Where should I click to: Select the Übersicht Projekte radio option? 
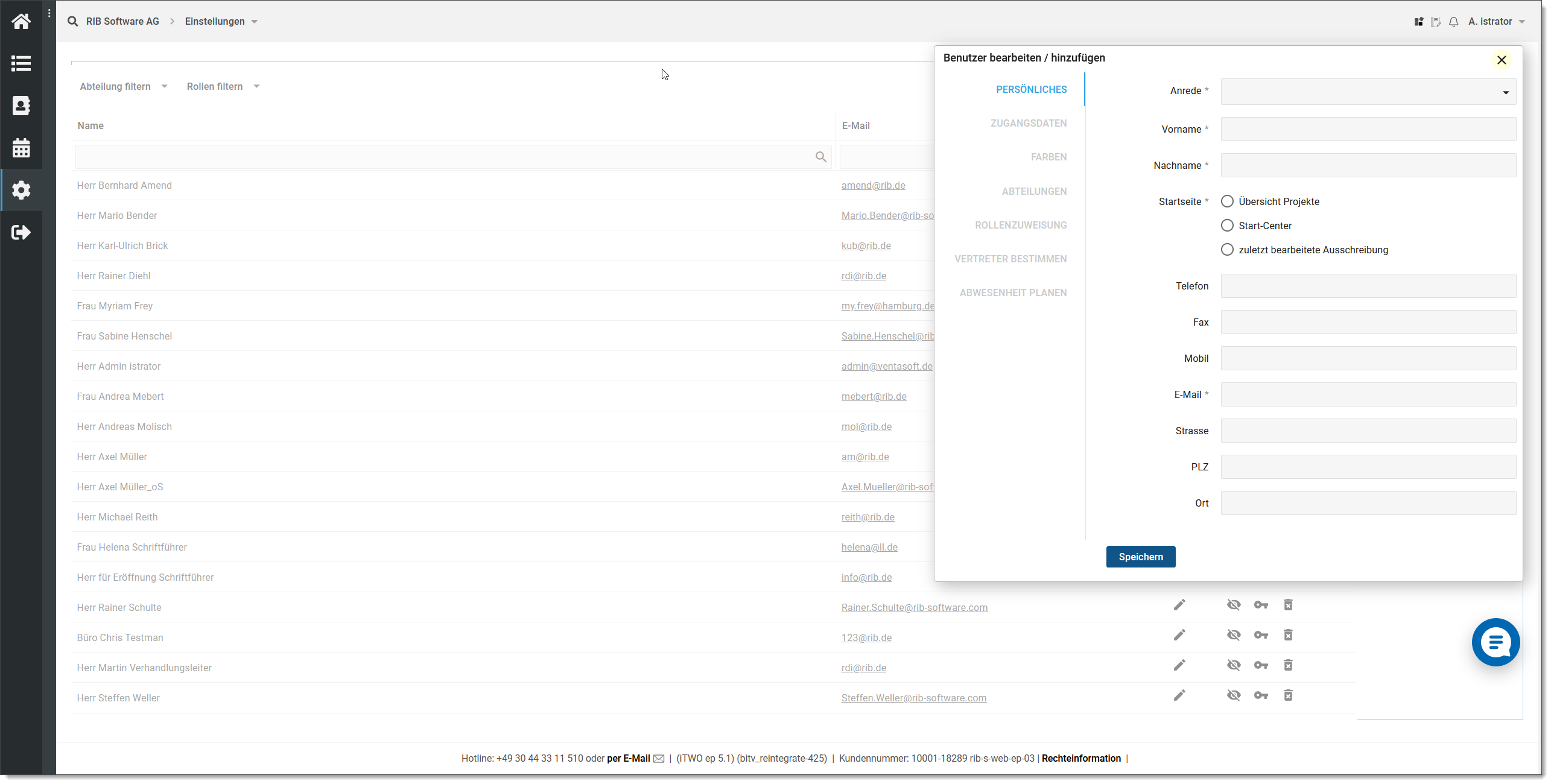[x=1227, y=201]
